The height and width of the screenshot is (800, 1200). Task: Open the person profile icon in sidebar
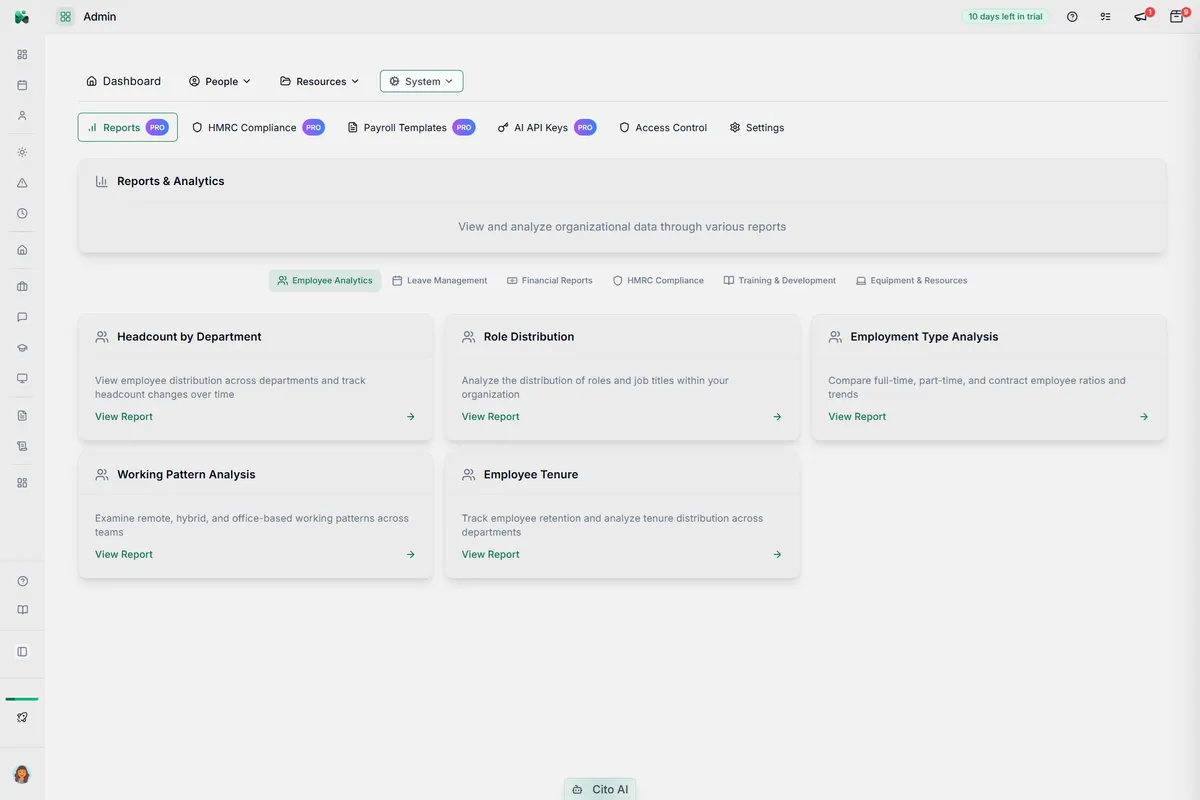(22, 115)
